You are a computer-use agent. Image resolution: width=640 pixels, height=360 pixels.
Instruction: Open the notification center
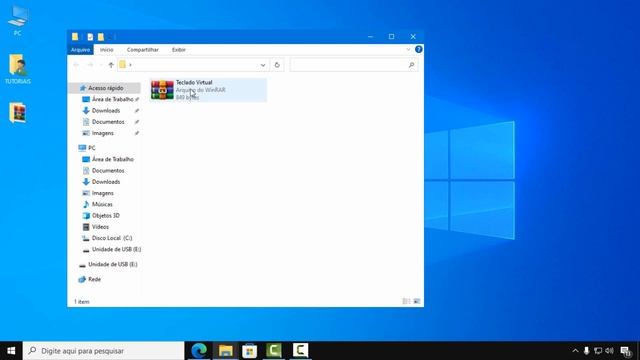click(626, 351)
